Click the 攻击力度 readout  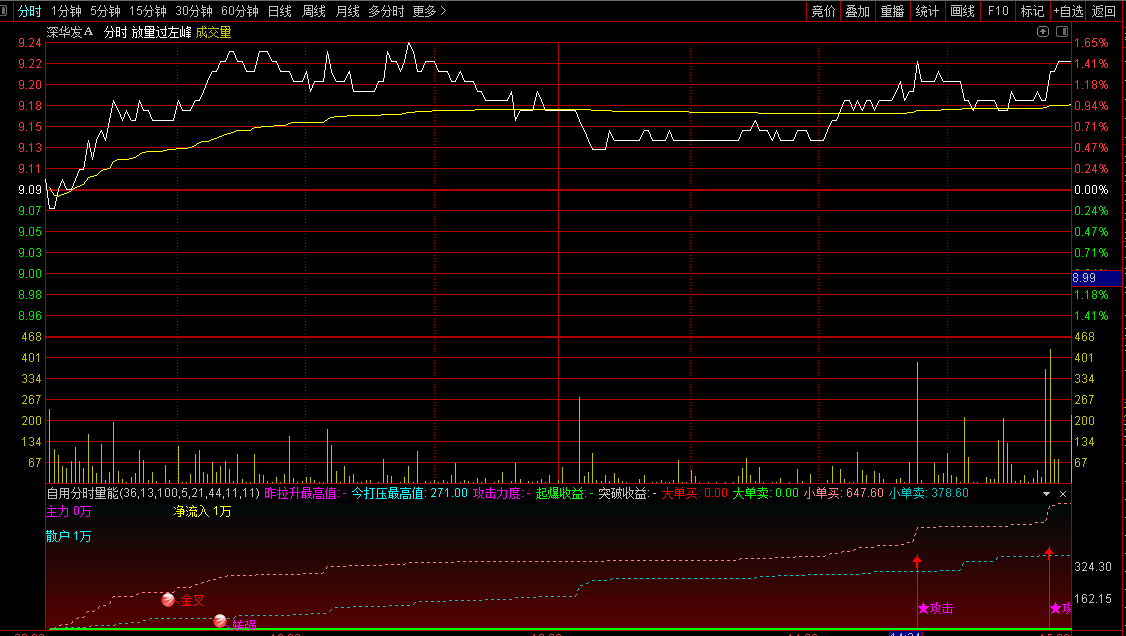502,494
